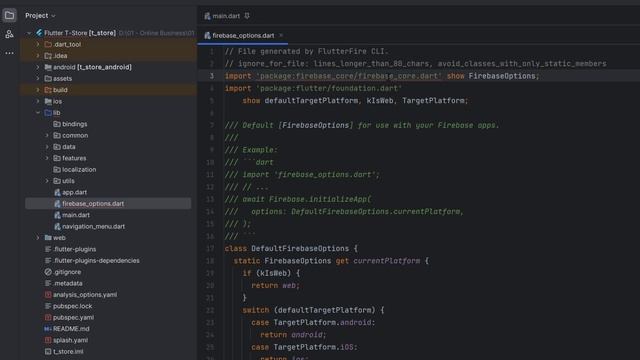640x360 pixels.
Task: Click the README.md markdown file icon
Action: 48,329
